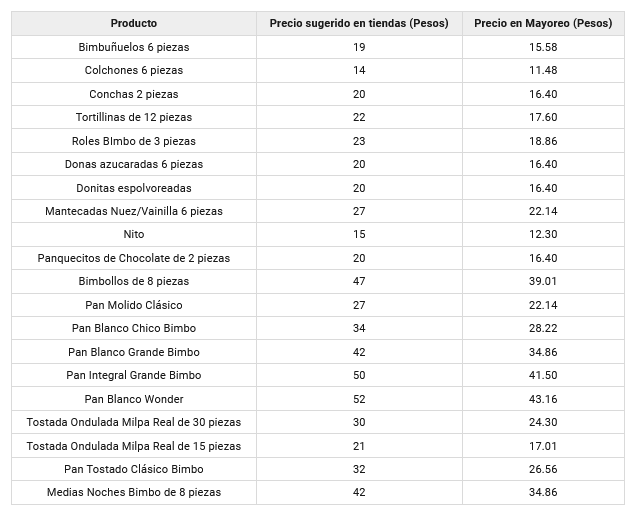Viewport: 631px width, 510px height.
Task: Click the Conchas 2 piezas product cell
Action: click(134, 94)
